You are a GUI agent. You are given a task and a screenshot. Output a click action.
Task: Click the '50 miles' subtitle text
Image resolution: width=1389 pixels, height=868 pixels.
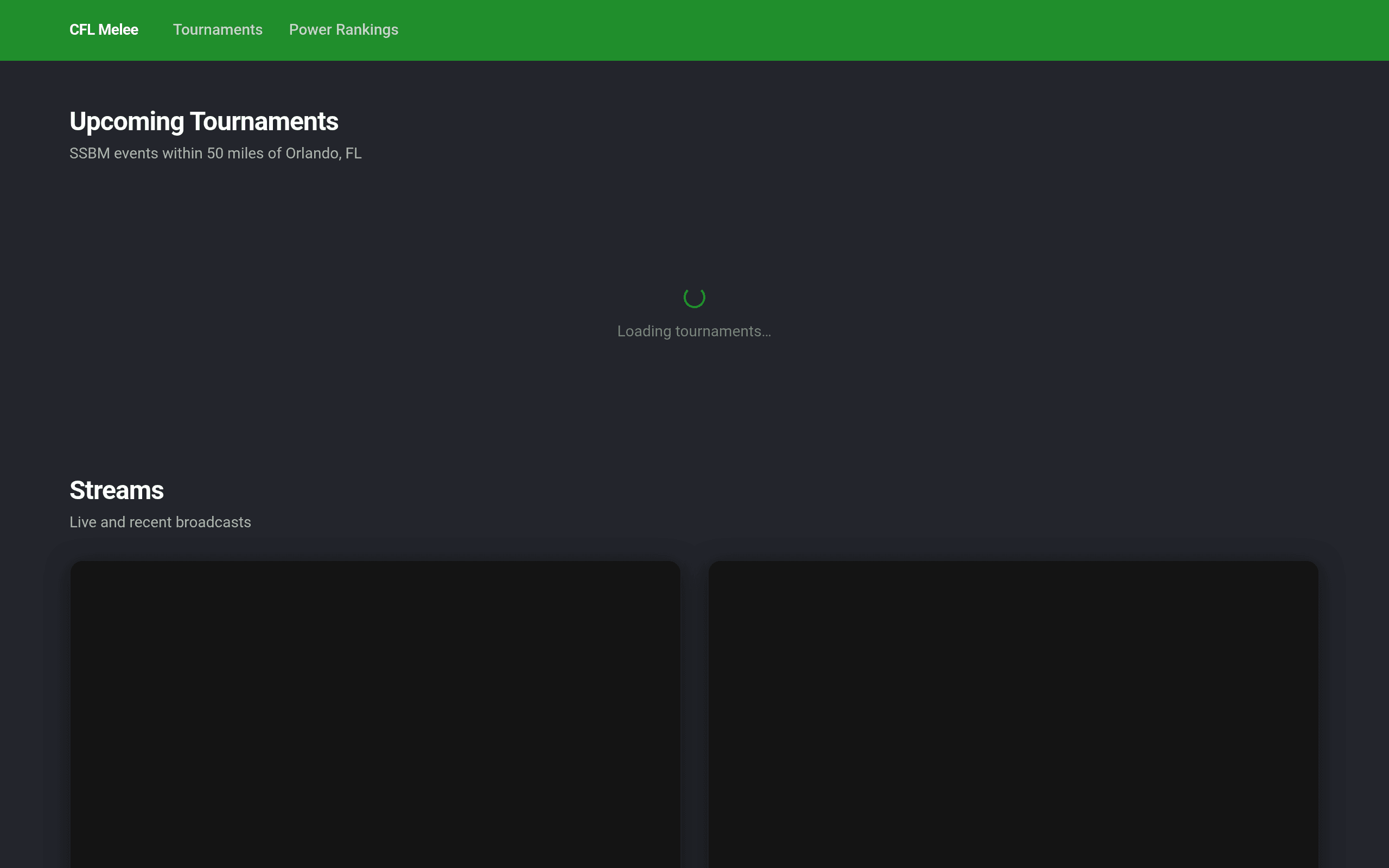(x=234, y=154)
